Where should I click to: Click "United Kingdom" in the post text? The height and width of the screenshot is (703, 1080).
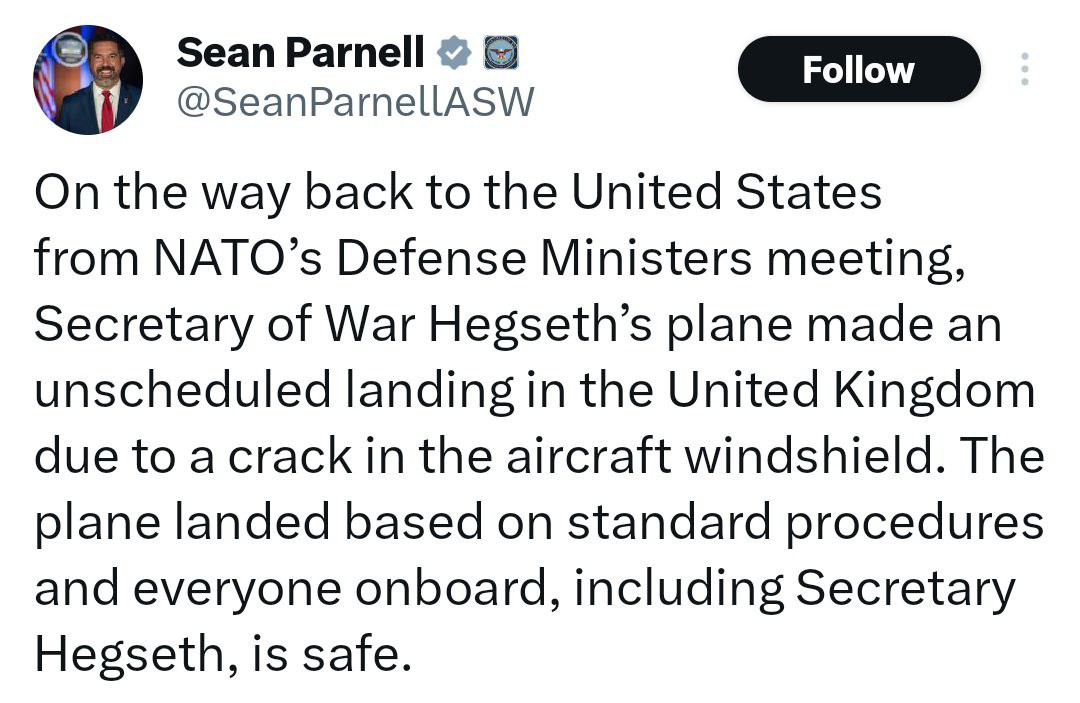[x=851, y=390]
